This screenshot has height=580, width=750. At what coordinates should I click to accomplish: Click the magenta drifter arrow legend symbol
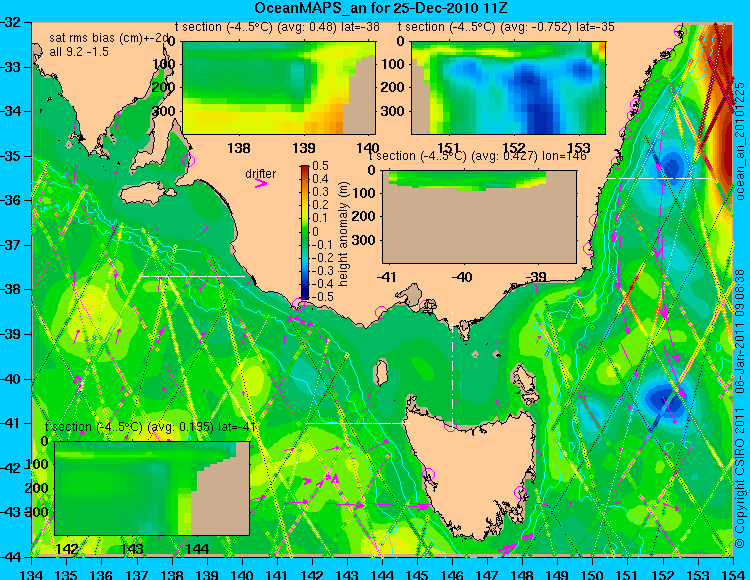(x=261, y=184)
